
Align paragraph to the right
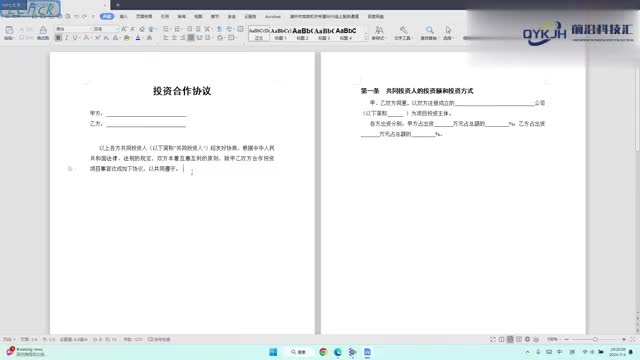182,38
